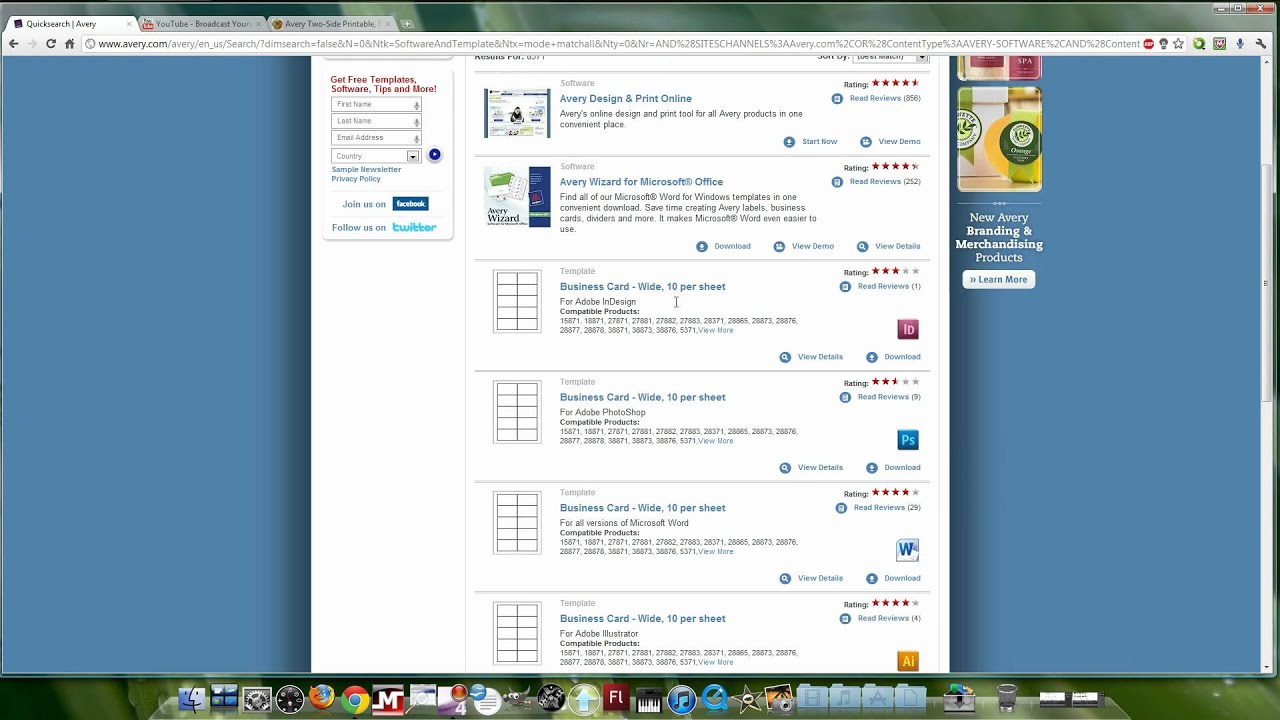1280x720 pixels.
Task: Open iTunes from the dock
Action: click(x=681, y=699)
